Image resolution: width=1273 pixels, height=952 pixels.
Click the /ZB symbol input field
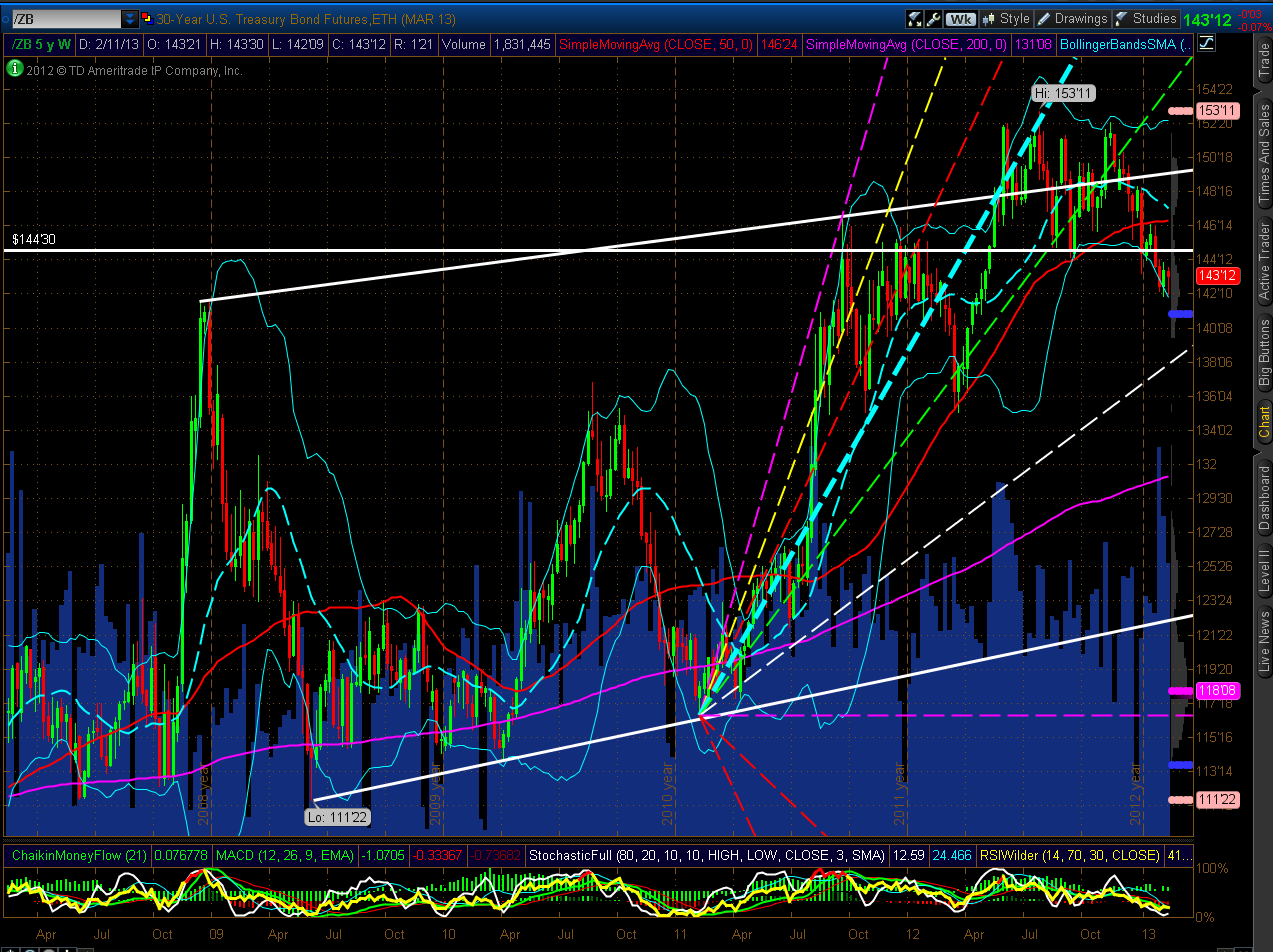[65, 18]
